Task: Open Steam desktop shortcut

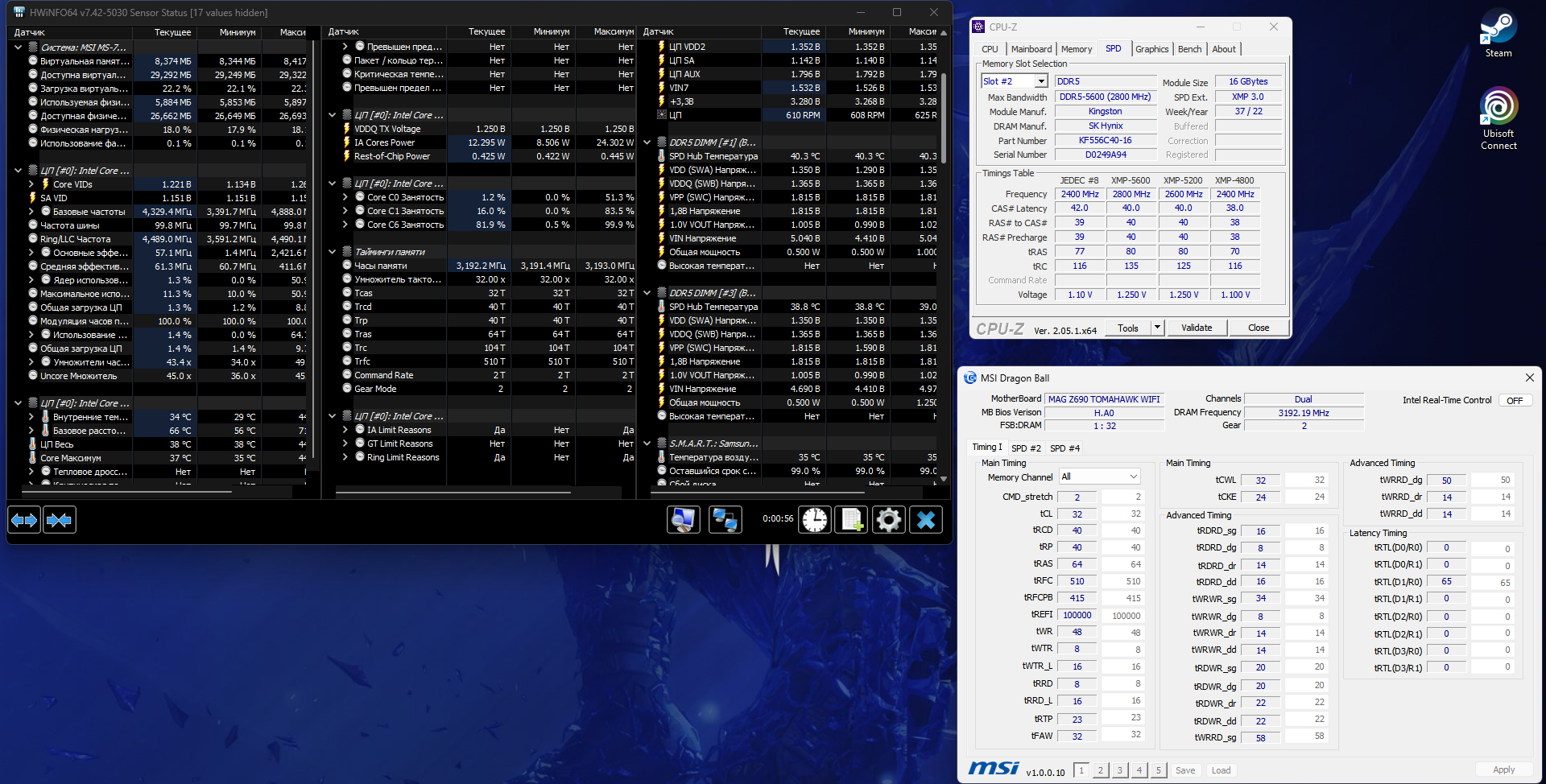Action: pyautogui.click(x=1498, y=34)
